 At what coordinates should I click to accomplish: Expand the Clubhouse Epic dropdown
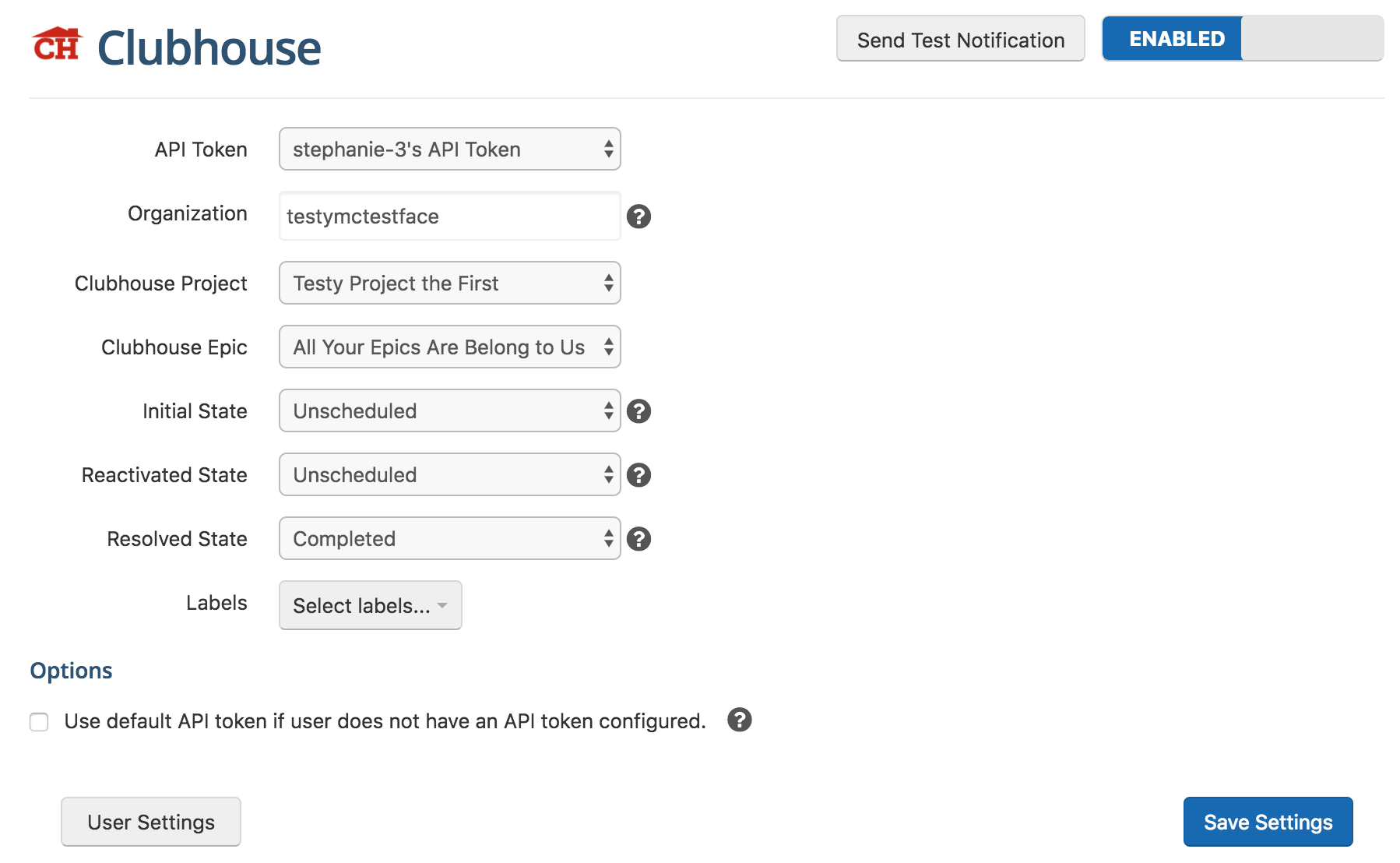click(450, 347)
